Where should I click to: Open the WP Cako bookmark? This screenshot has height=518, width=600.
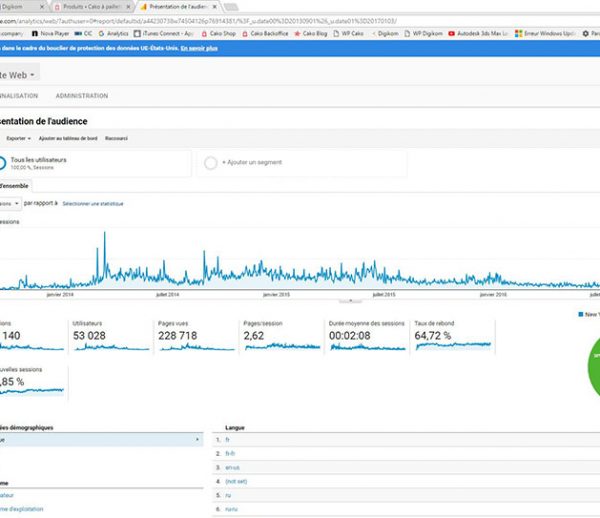[x=349, y=34]
